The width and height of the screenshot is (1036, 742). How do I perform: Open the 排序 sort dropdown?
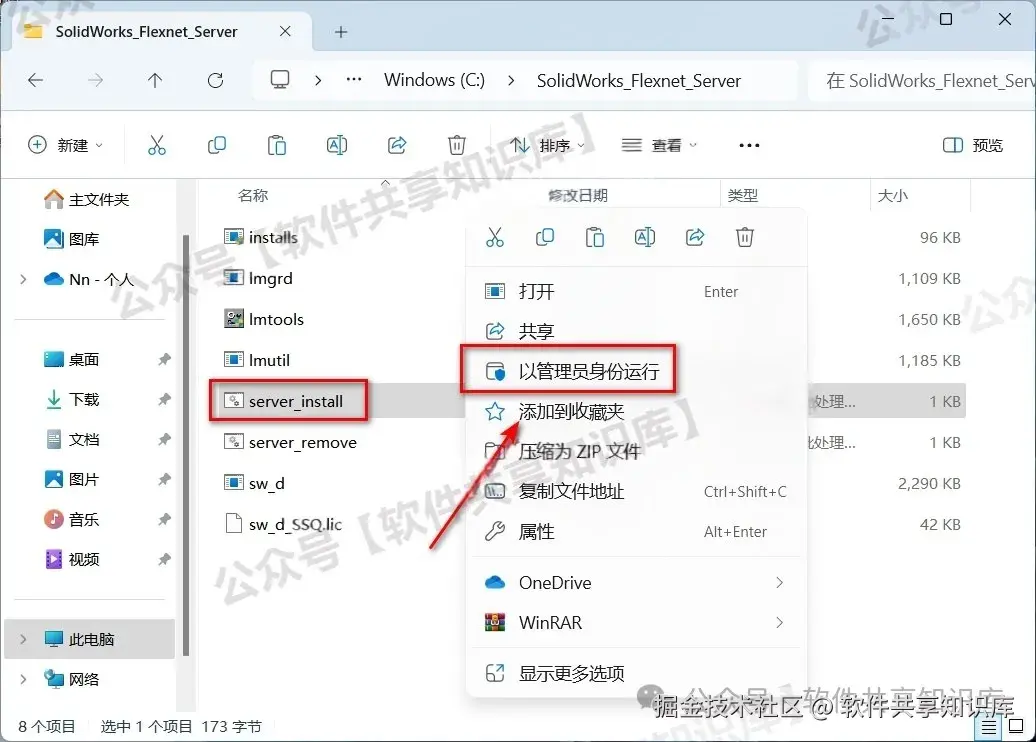click(547, 145)
